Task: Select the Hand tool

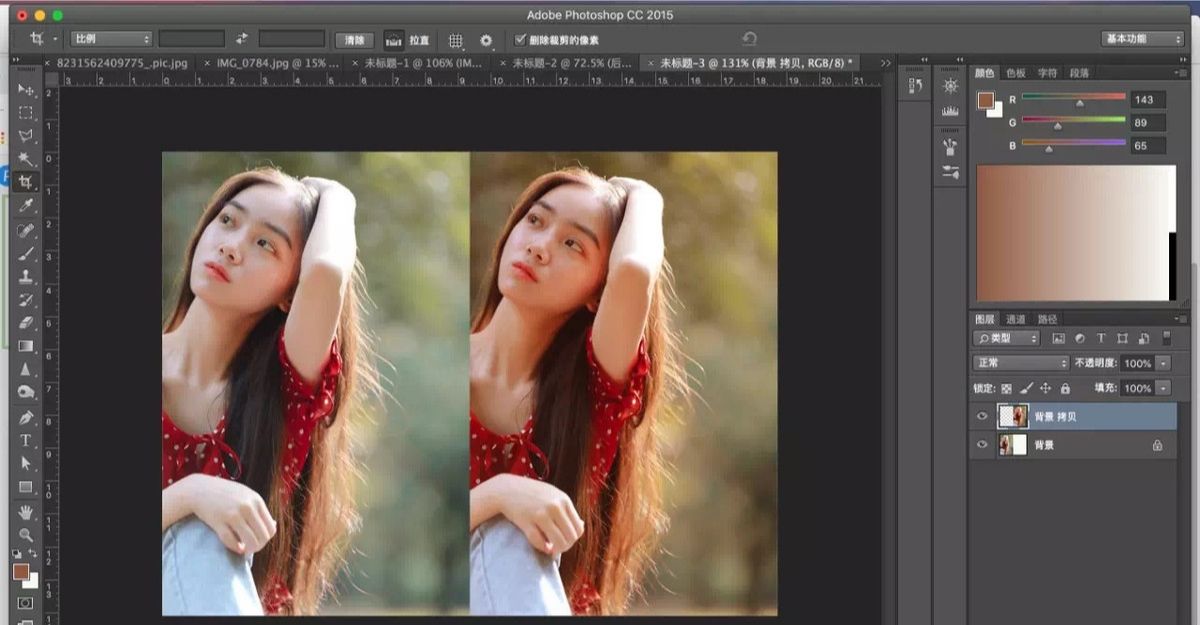Action: coord(26,512)
